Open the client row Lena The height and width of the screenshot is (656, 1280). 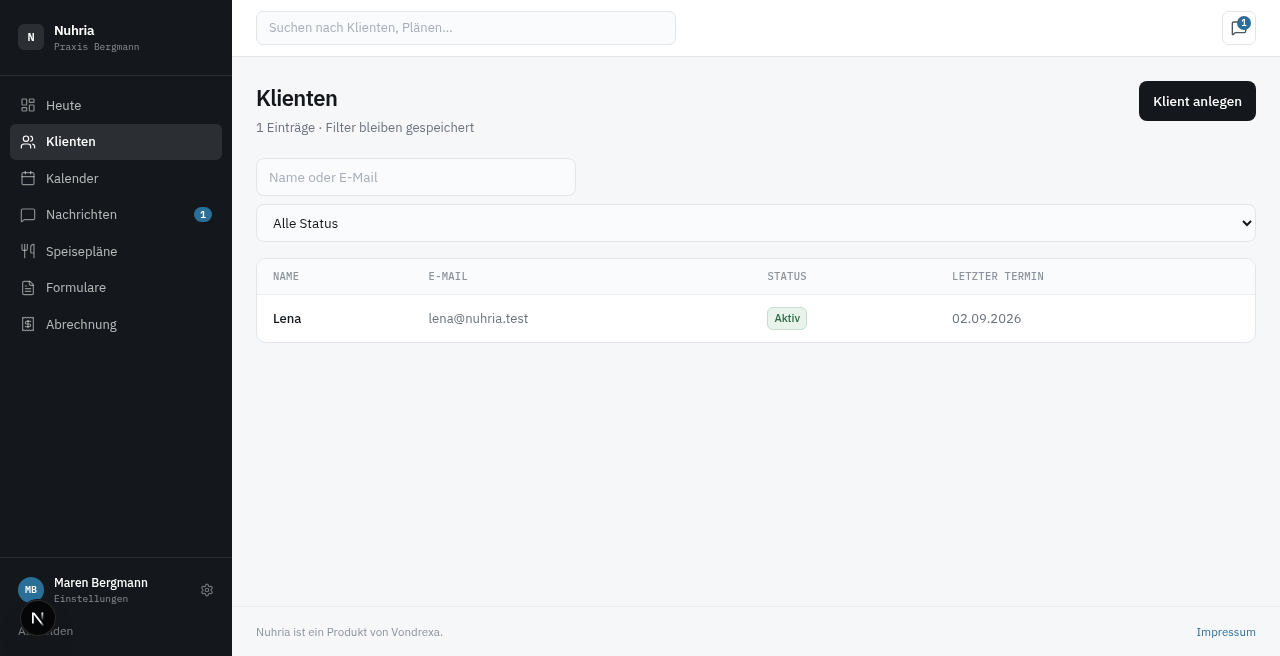click(756, 319)
